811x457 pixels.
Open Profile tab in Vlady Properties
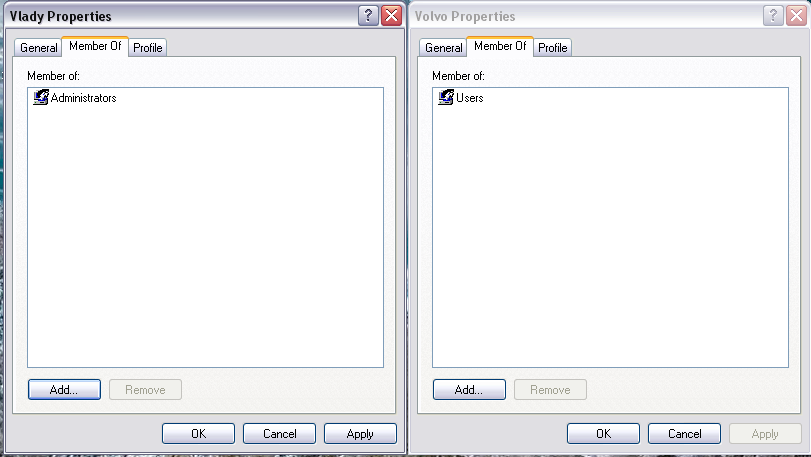pyautogui.click(x=147, y=48)
